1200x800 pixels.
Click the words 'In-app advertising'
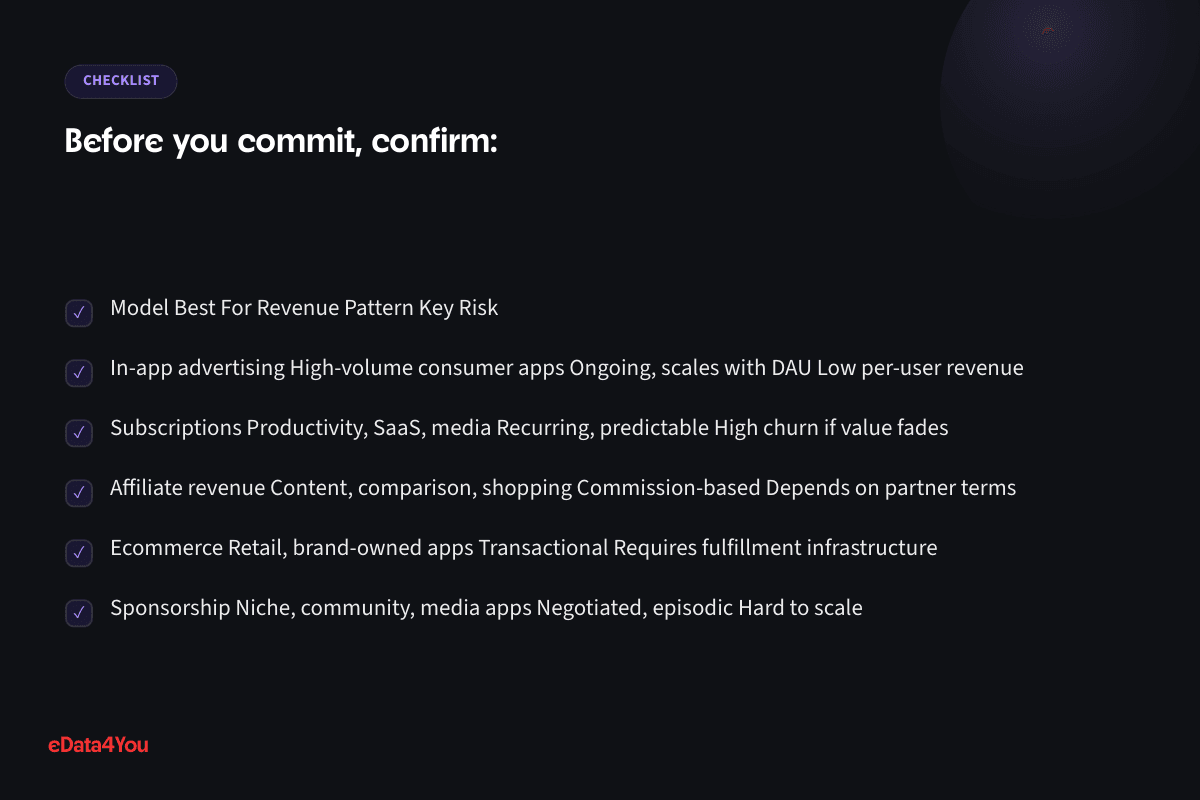tap(197, 368)
